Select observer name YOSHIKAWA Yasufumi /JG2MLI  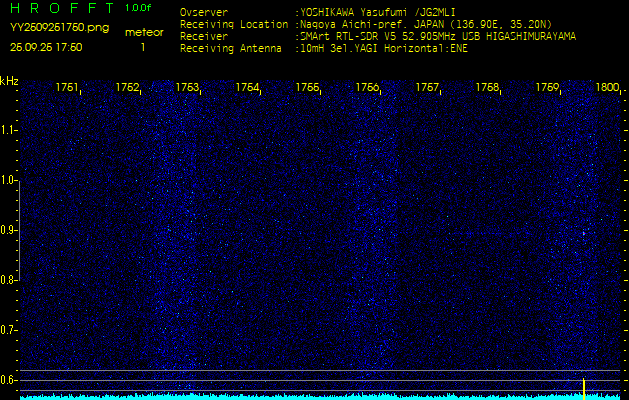click(x=377, y=12)
